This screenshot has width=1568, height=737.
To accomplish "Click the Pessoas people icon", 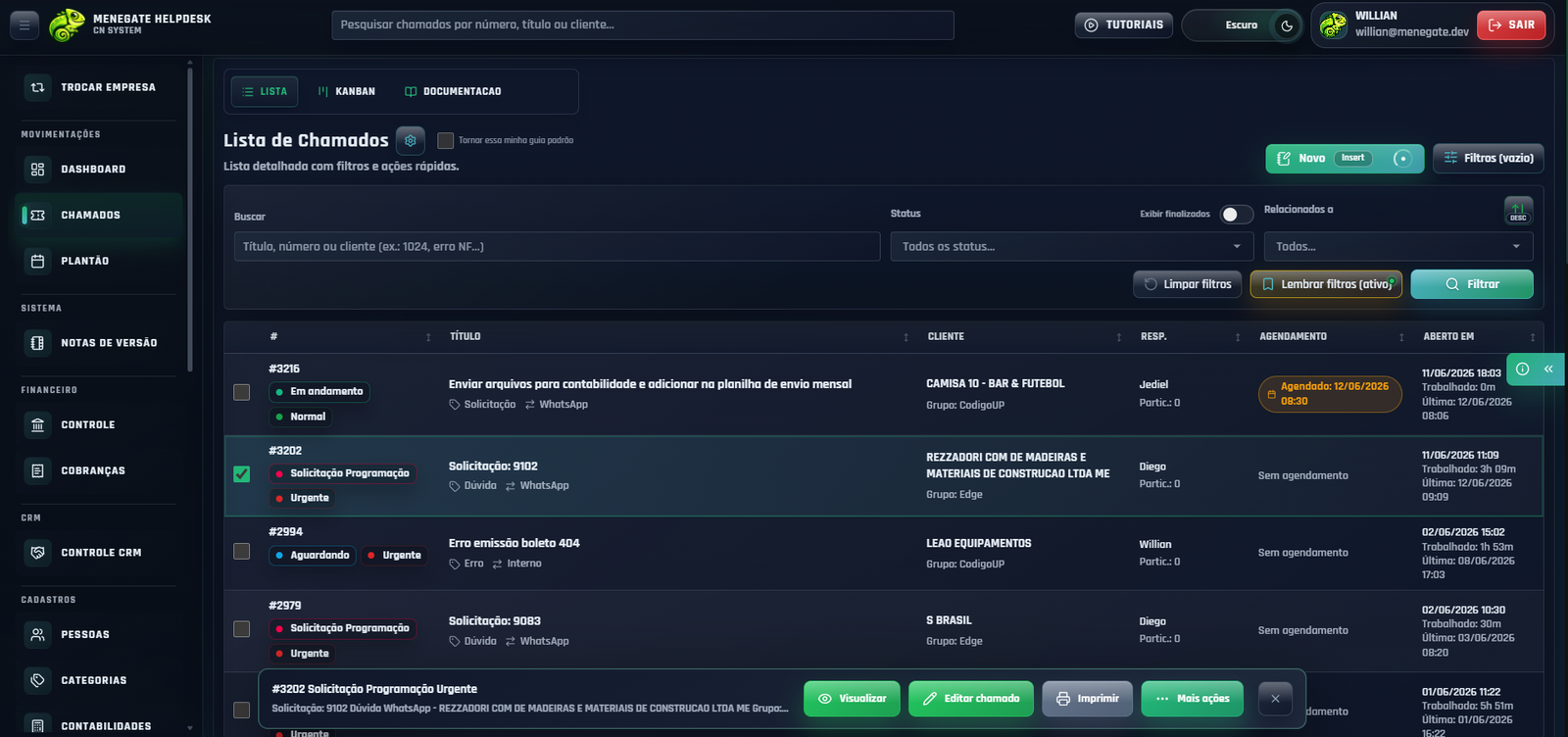I will (x=37, y=634).
